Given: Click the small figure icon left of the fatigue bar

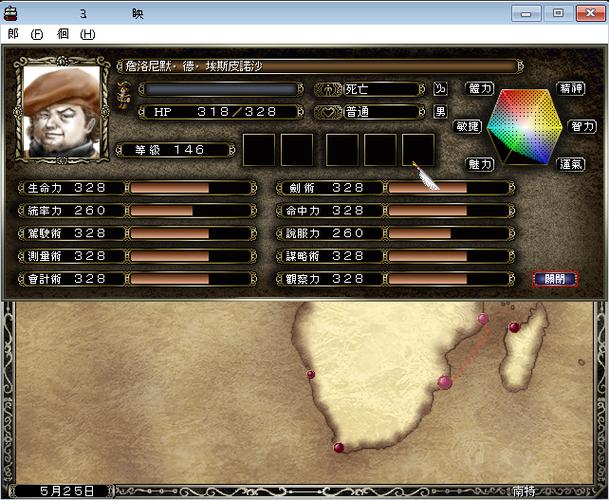Looking at the screenshot, I should click(124, 95).
